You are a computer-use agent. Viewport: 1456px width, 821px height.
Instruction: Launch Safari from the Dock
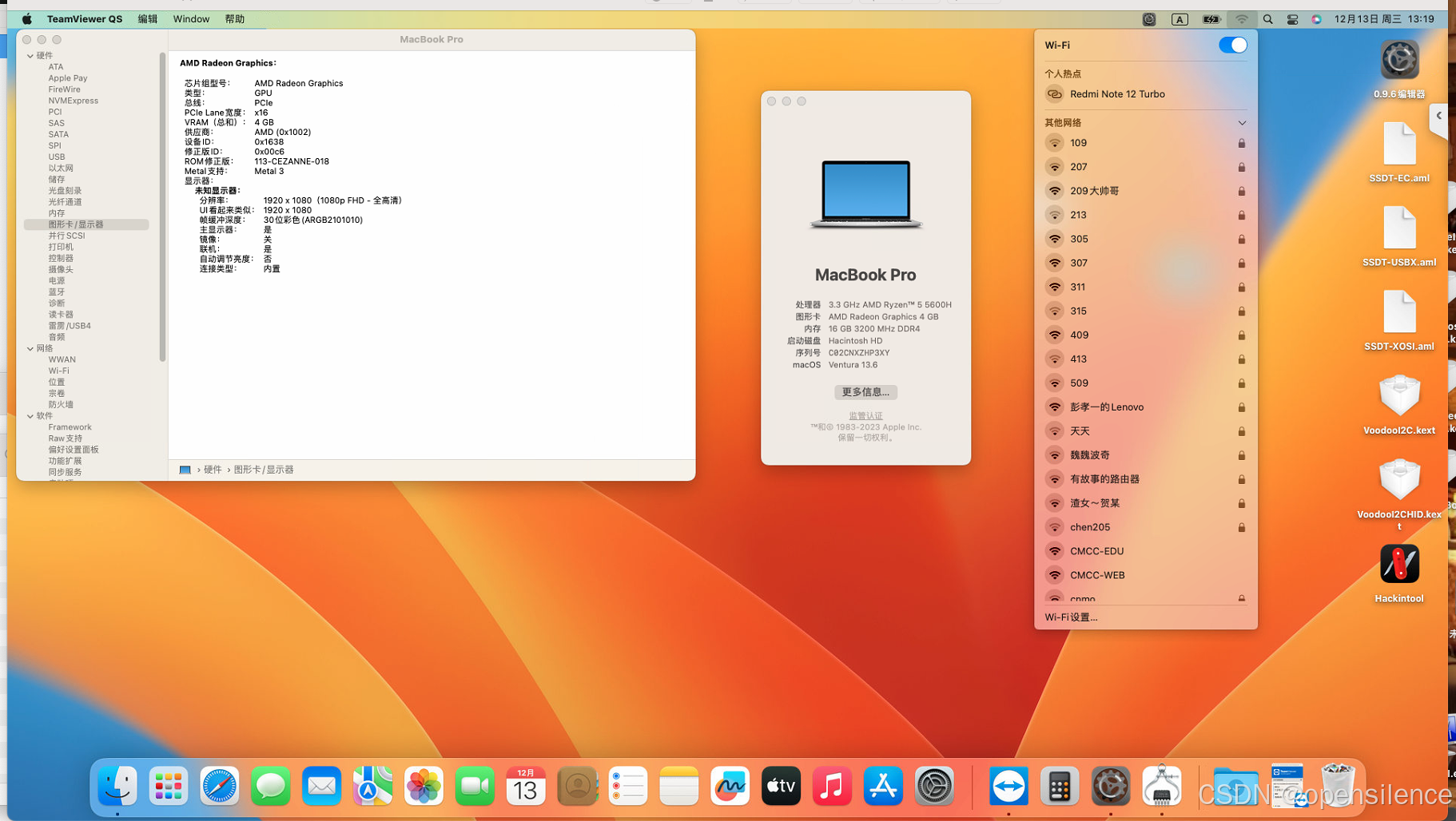point(220,787)
